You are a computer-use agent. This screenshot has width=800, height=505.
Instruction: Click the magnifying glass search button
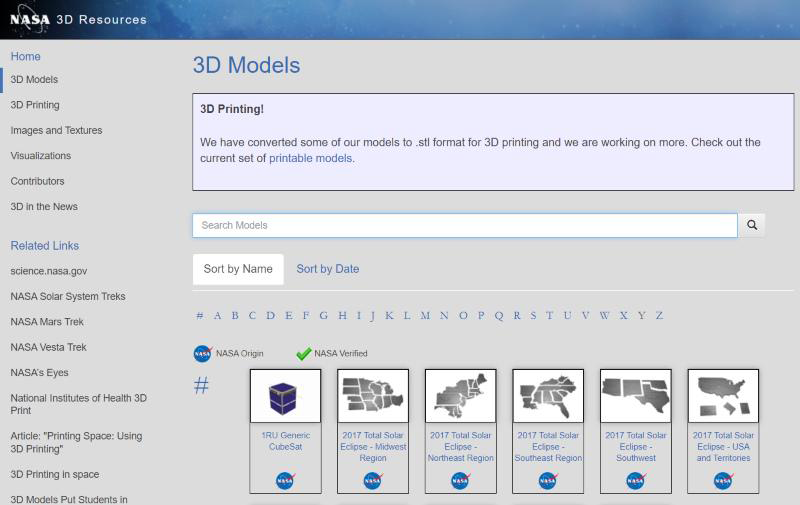pyautogui.click(x=752, y=225)
